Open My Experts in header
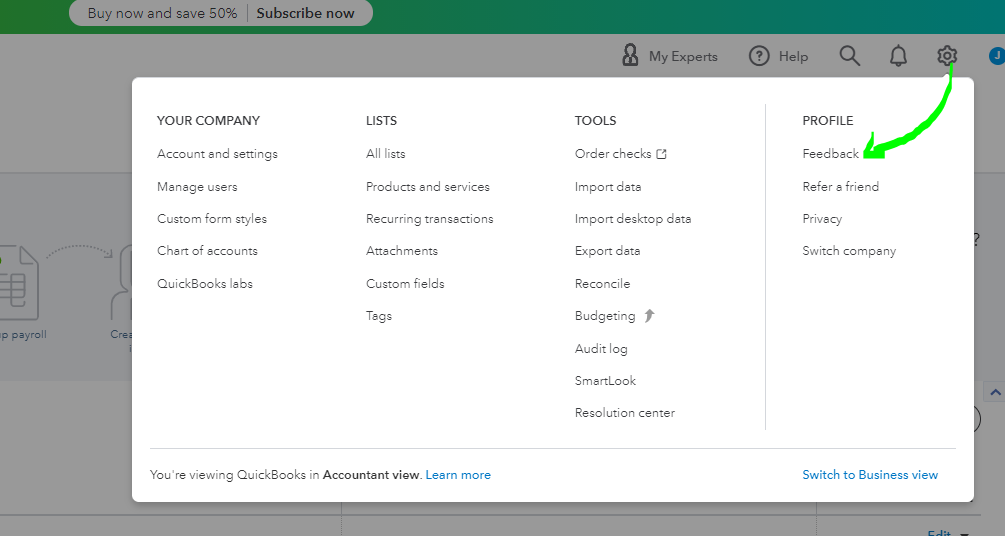The image size is (1005, 536). 669,56
